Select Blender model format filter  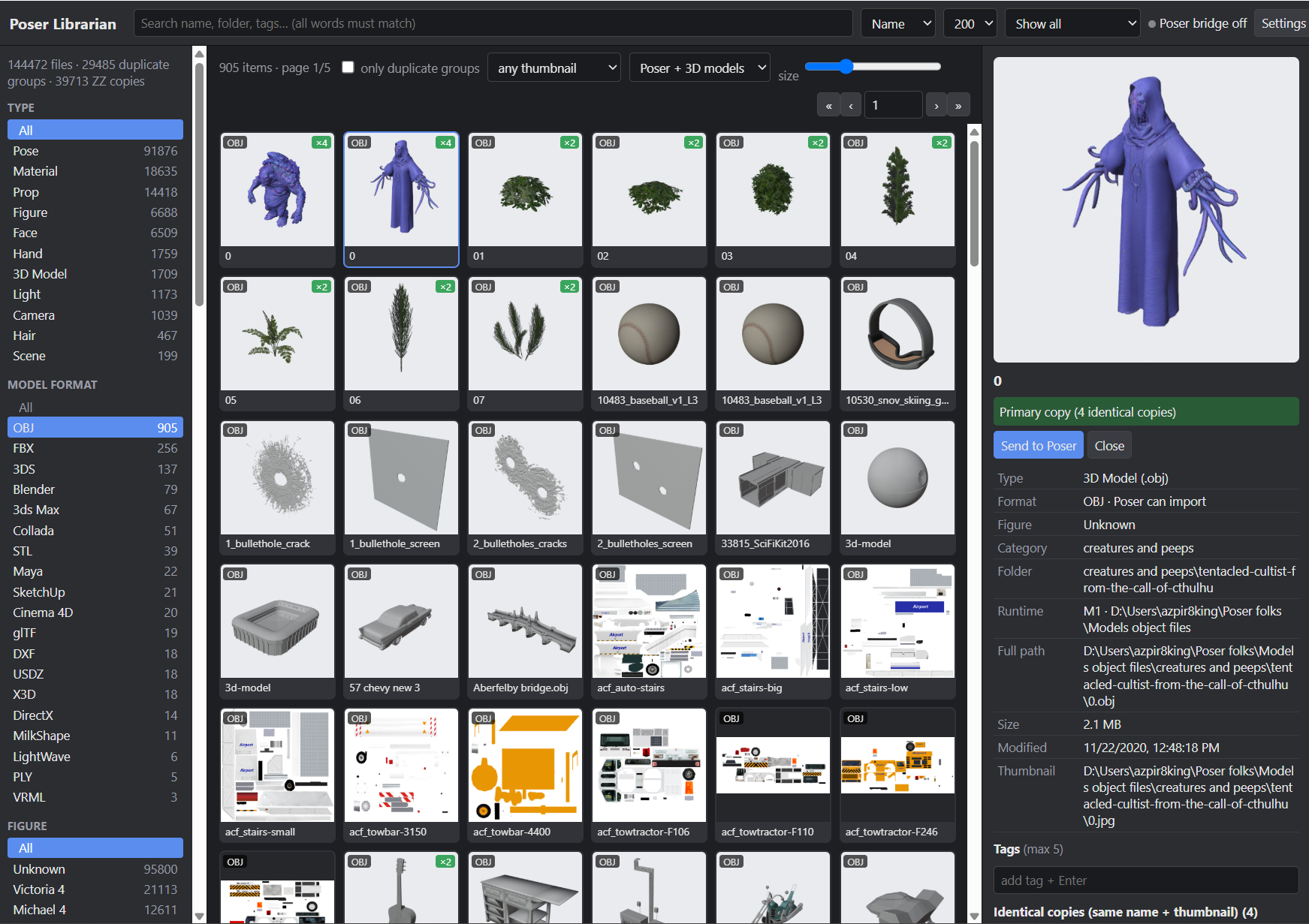click(x=95, y=489)
